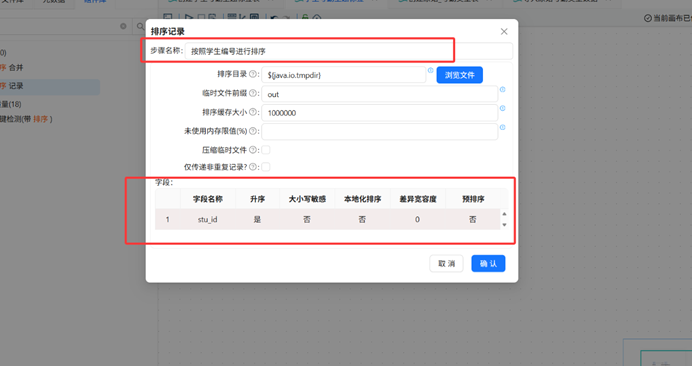Click the 步骤名称 input field
This screenshot has width=692, height=366.
[x=349, y=51]
